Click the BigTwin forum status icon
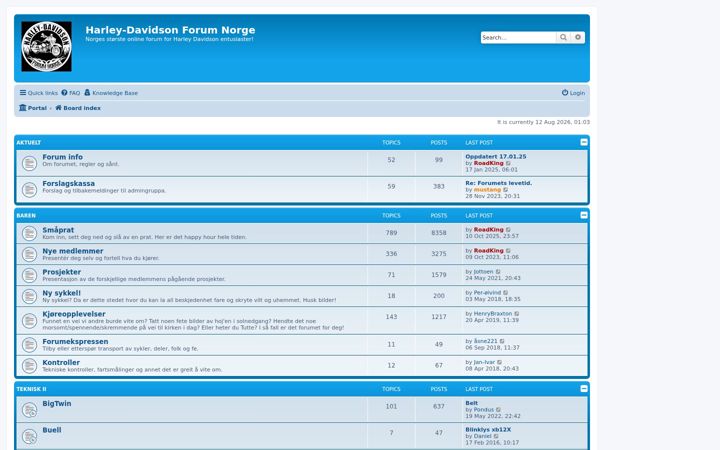 [29, 410]
